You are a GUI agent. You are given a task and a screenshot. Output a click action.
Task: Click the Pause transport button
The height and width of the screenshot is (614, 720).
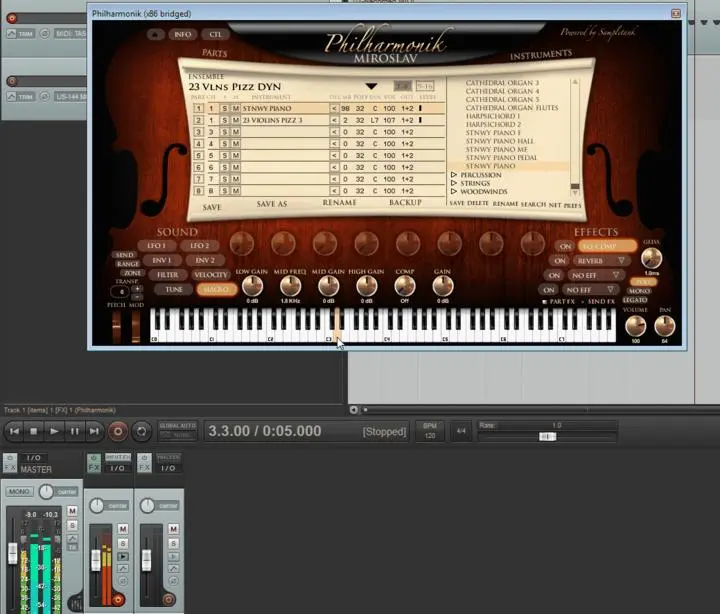[x=74, y=431]
